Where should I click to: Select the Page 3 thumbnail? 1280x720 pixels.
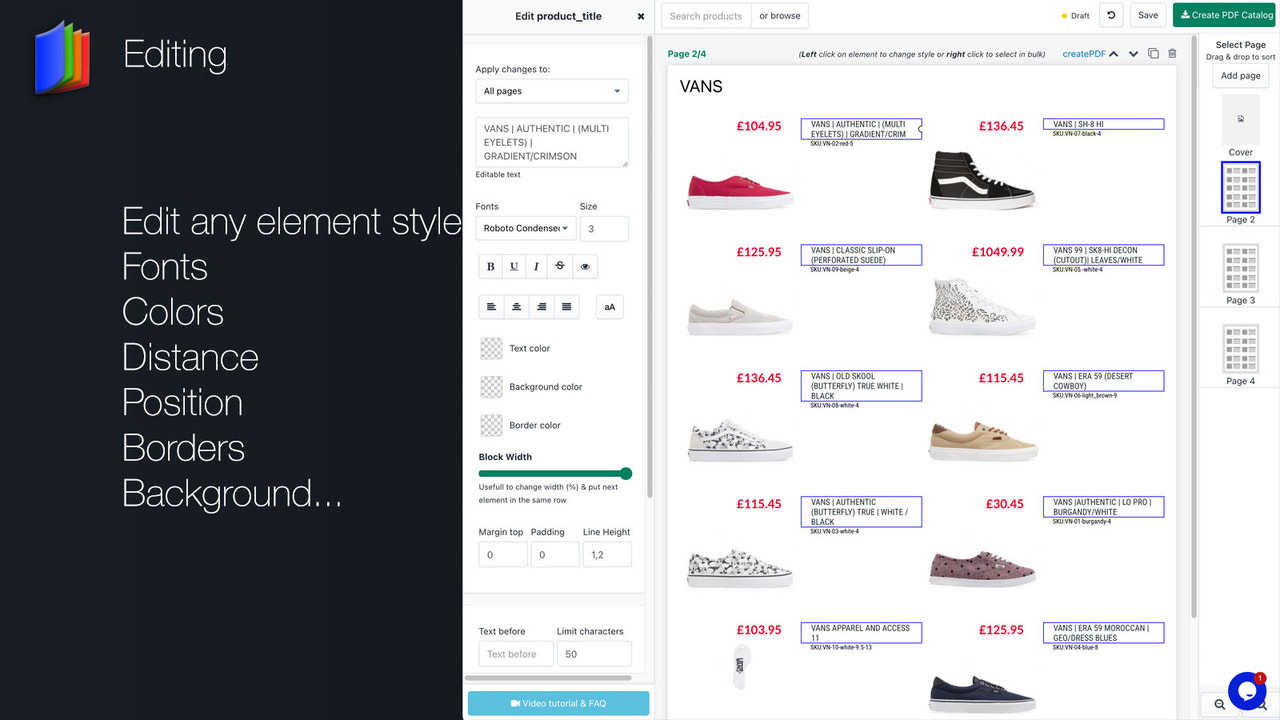(1240, 270)
